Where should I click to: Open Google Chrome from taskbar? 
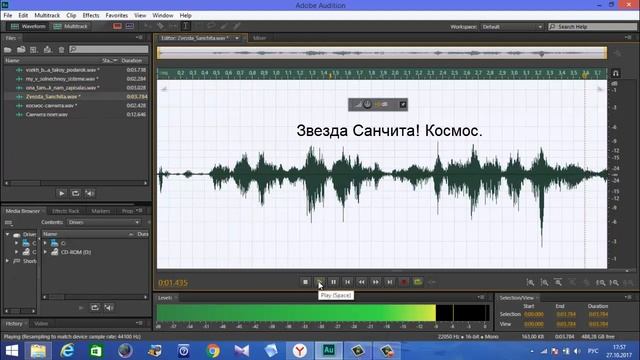pyautogui.click(x=213, y=351)
